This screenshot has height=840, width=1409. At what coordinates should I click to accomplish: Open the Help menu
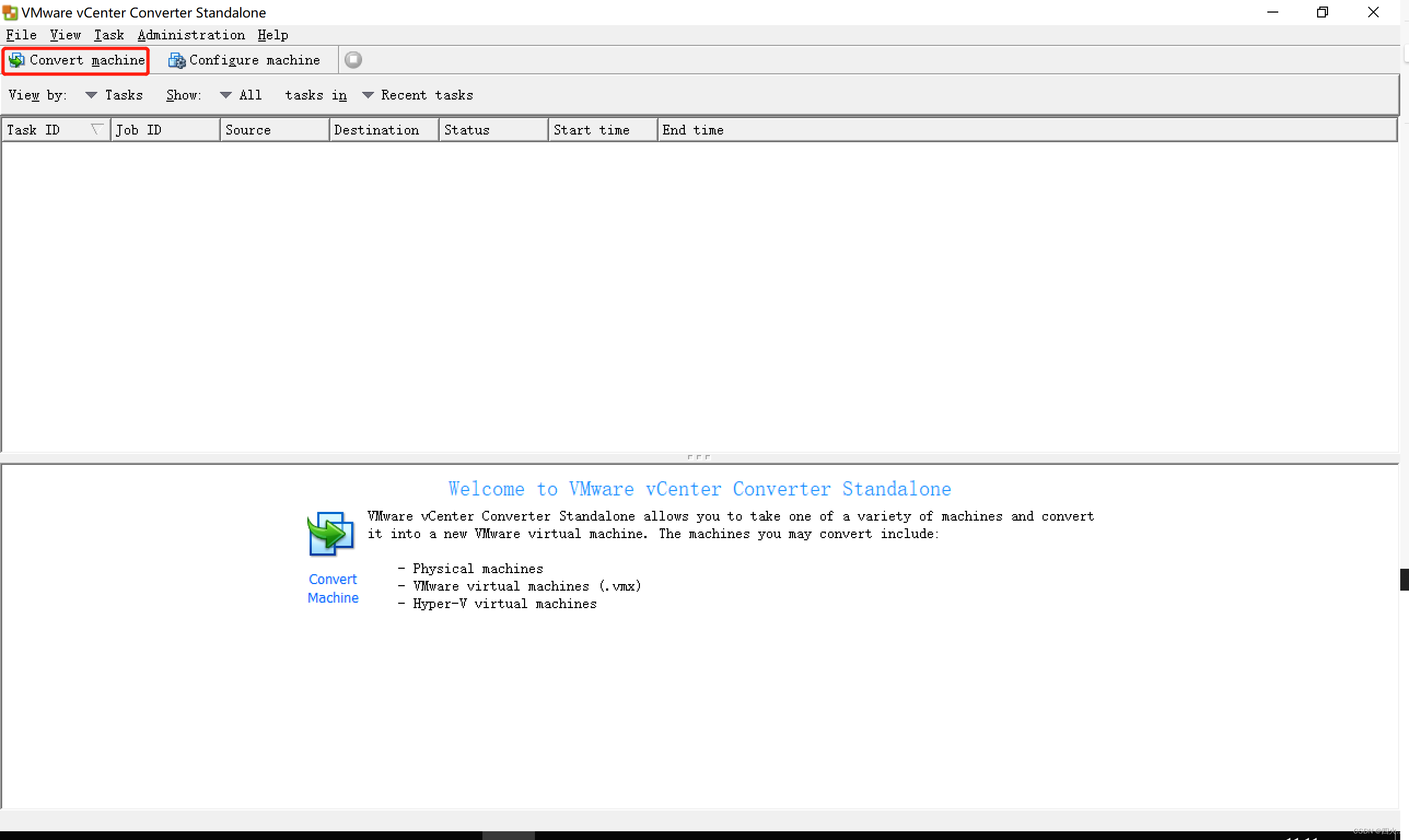(x=273, y=35)
